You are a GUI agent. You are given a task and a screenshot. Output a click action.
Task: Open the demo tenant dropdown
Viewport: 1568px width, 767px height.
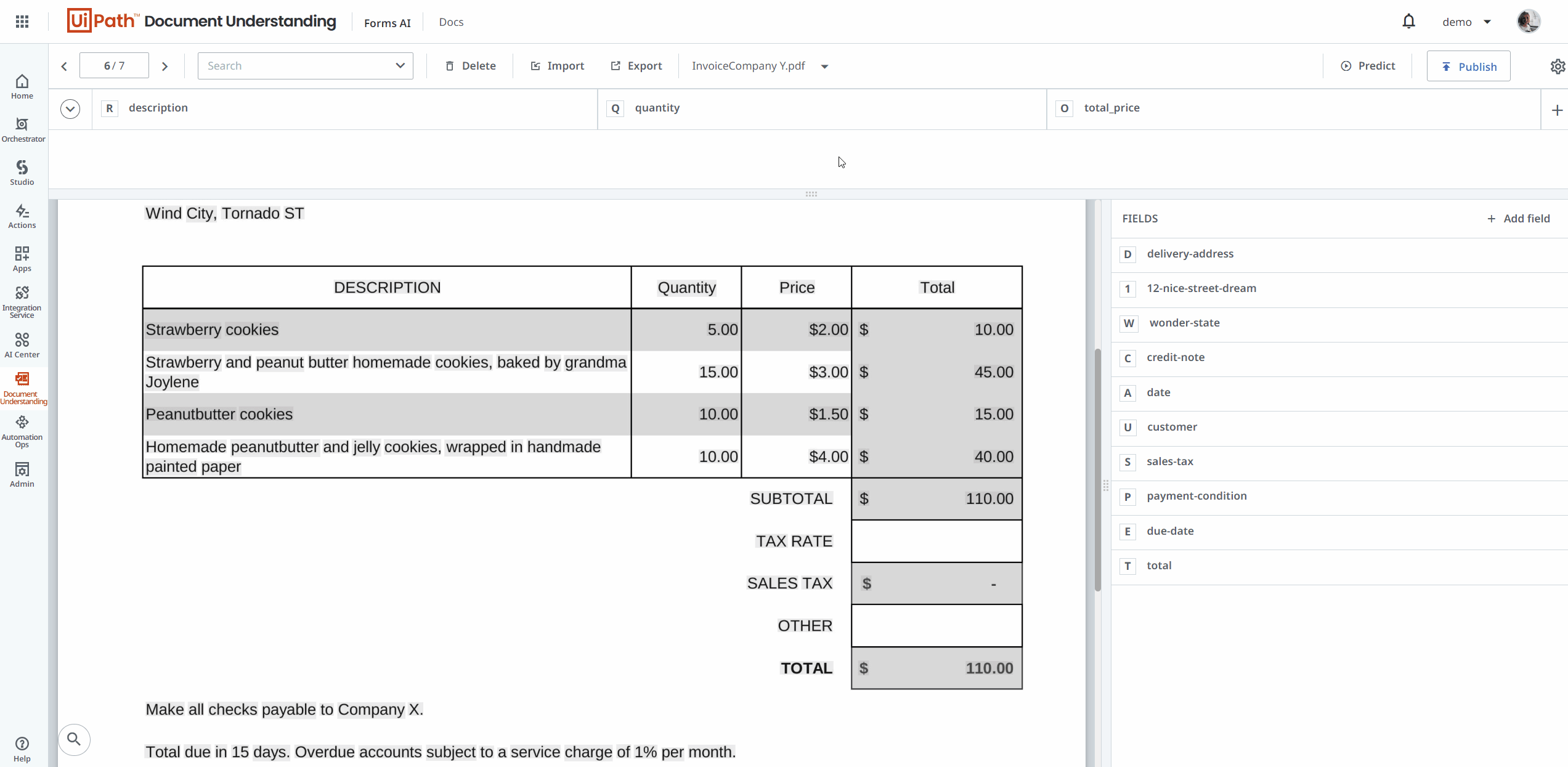[x=1466, y=22]
